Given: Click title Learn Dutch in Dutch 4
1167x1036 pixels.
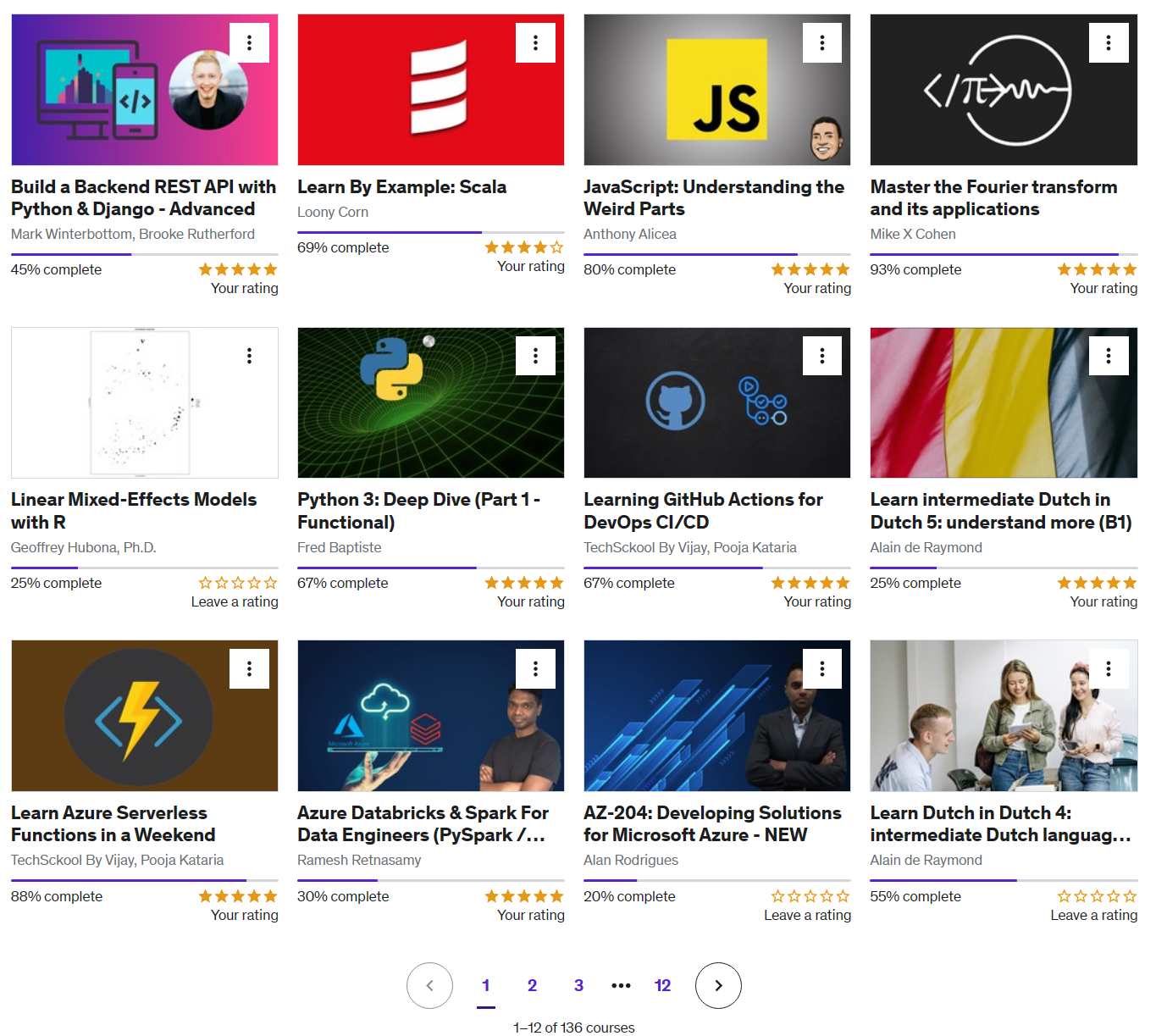Looking at the screenshot, I should pos(1000,823).
